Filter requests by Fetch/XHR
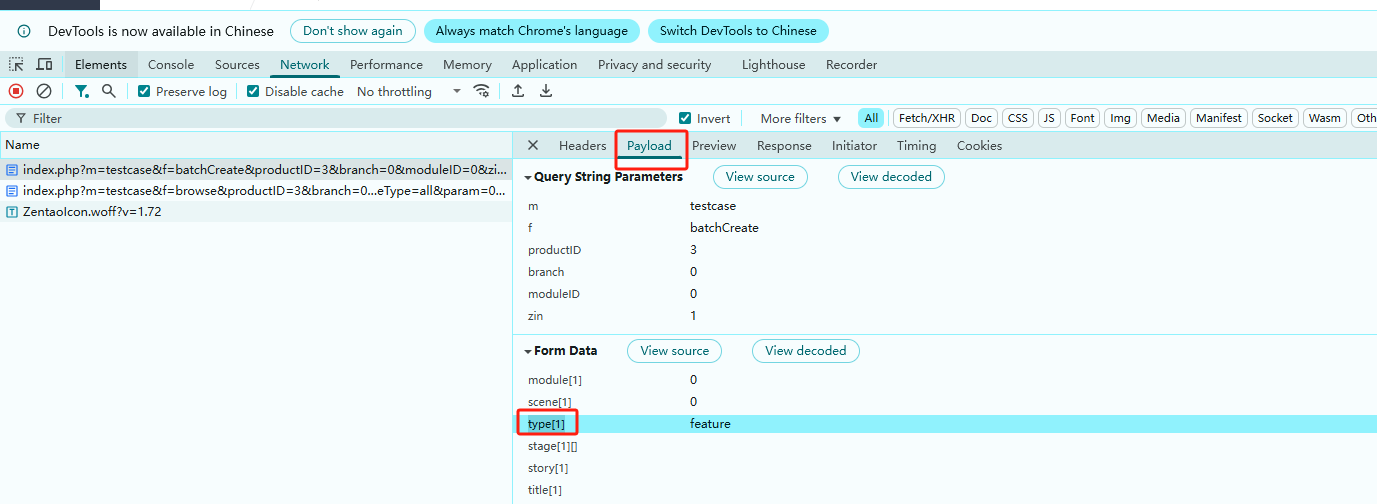 coord(927,118)
